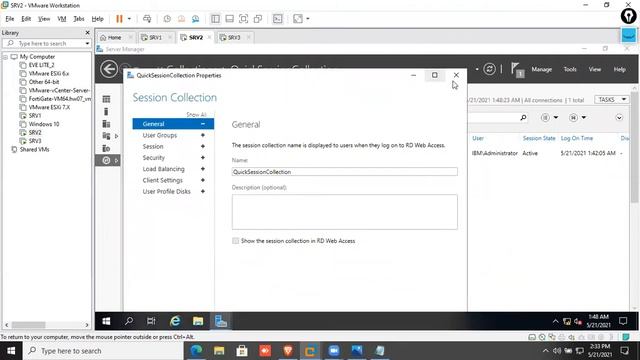
Task: Select FortiGate-VM64 in the library tree
Action: (x=59, y=99)
